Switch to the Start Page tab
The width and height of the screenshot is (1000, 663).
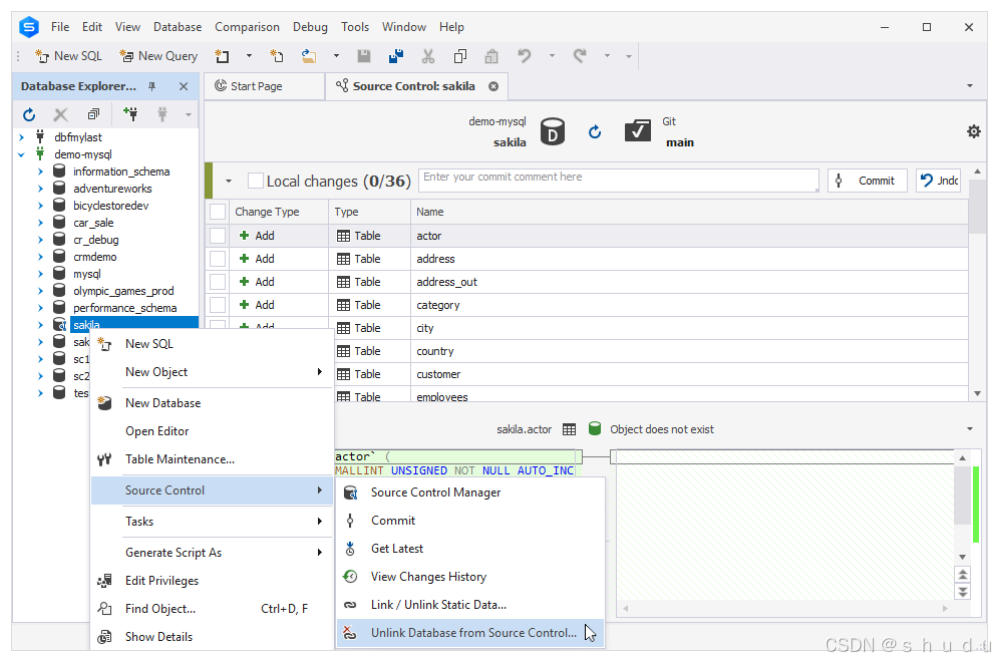[x=250, y=86]
